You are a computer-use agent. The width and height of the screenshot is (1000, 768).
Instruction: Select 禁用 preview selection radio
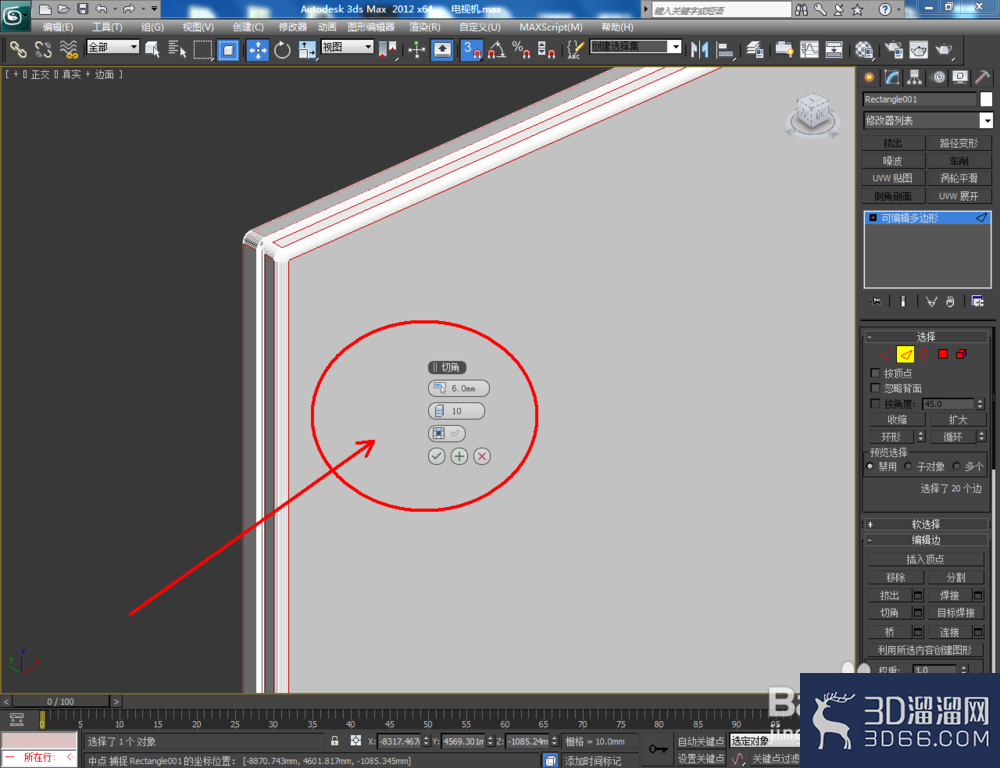pos(870,466)
